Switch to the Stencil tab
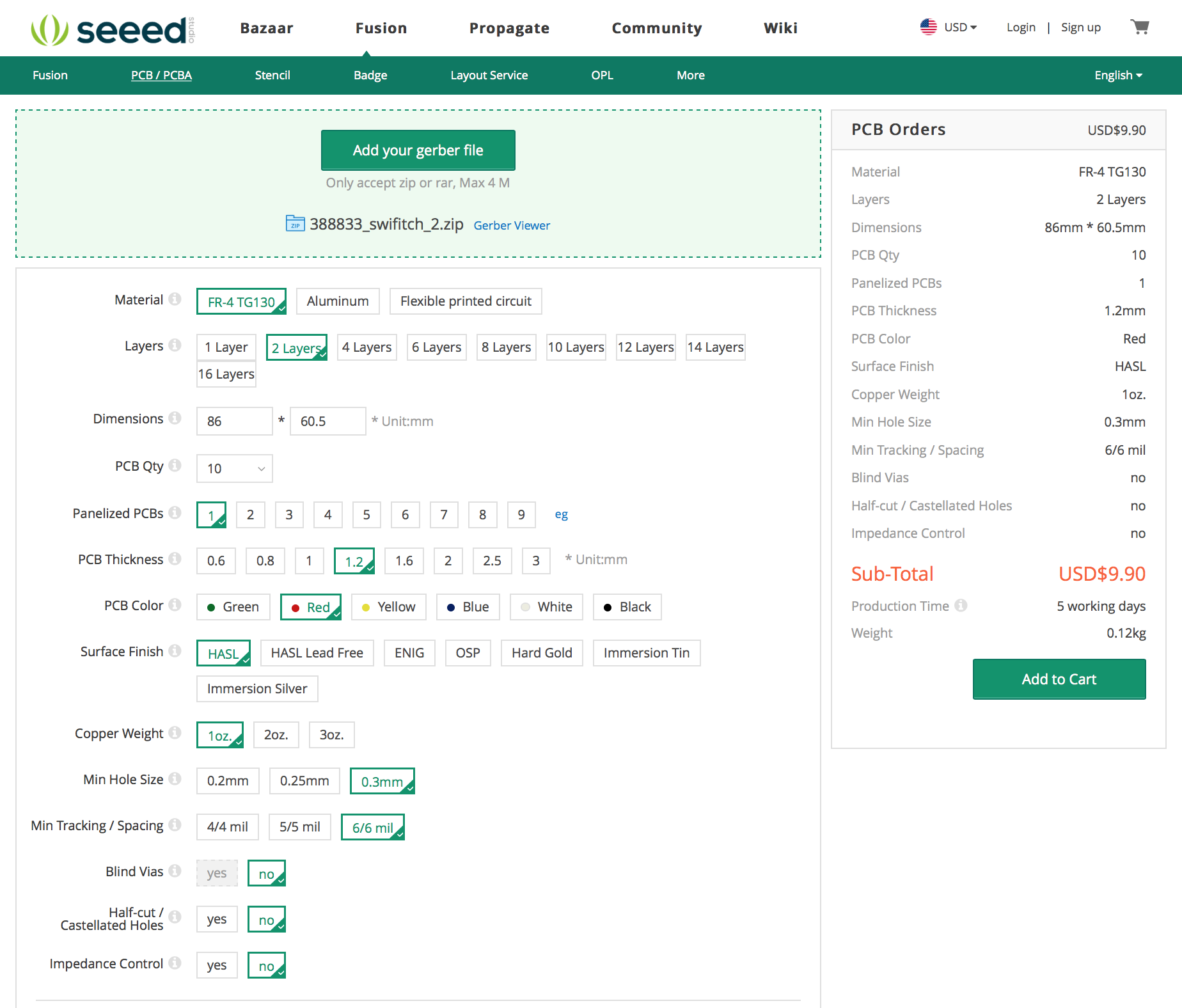Screen dimensions: 1182x1008 pyautogui.click(x=272, y=75)
